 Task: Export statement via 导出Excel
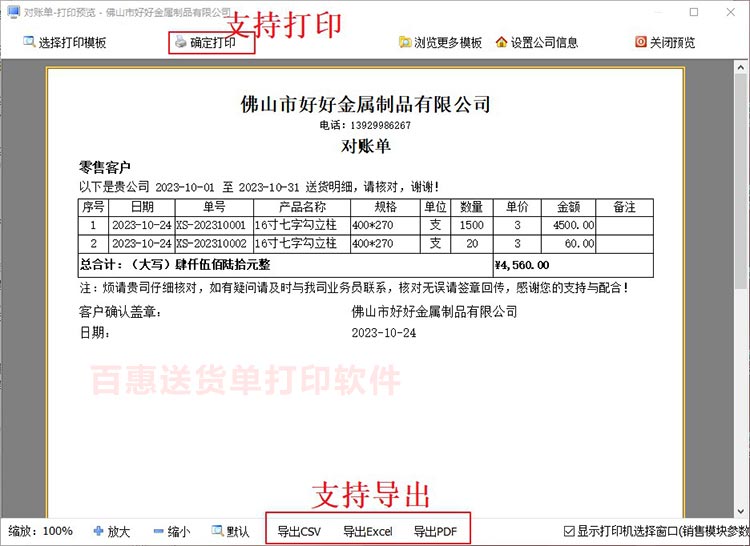[368, 531]
